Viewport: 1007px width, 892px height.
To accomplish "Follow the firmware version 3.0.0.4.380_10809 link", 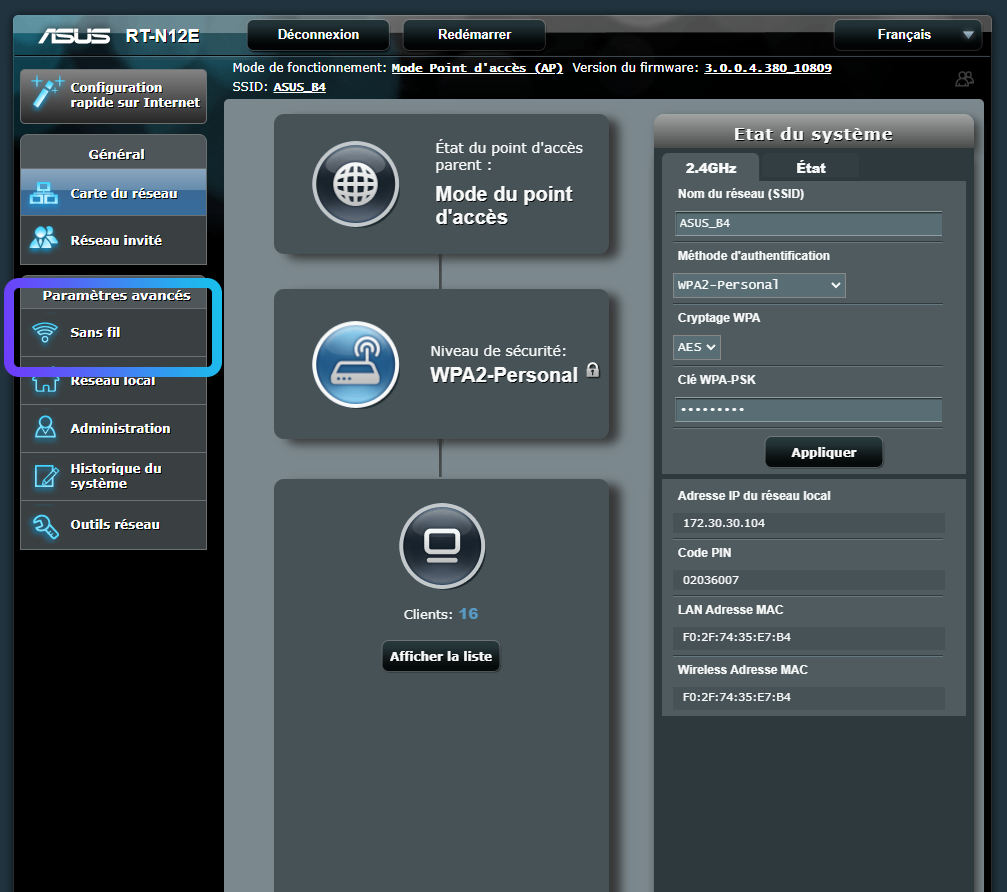I will 767,68.
